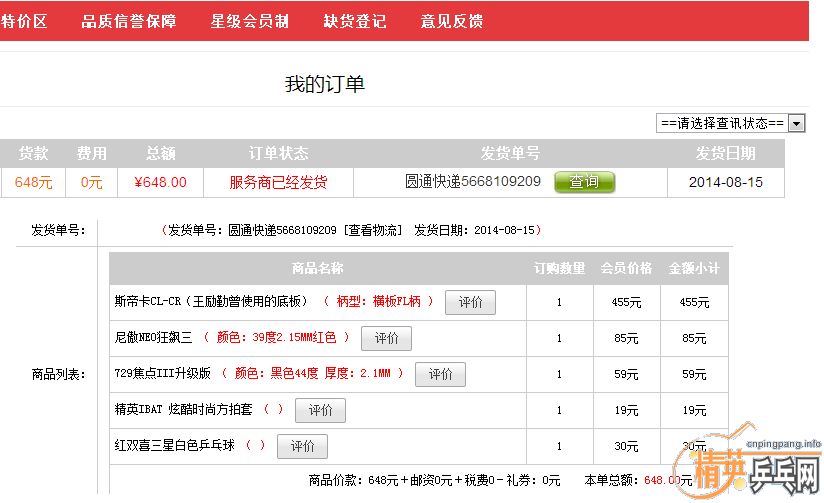The width and height of the screenshot is (824, 503).
Task: Click the dropdown arrow beside the status selector
Action: click(x=797, y=123)
